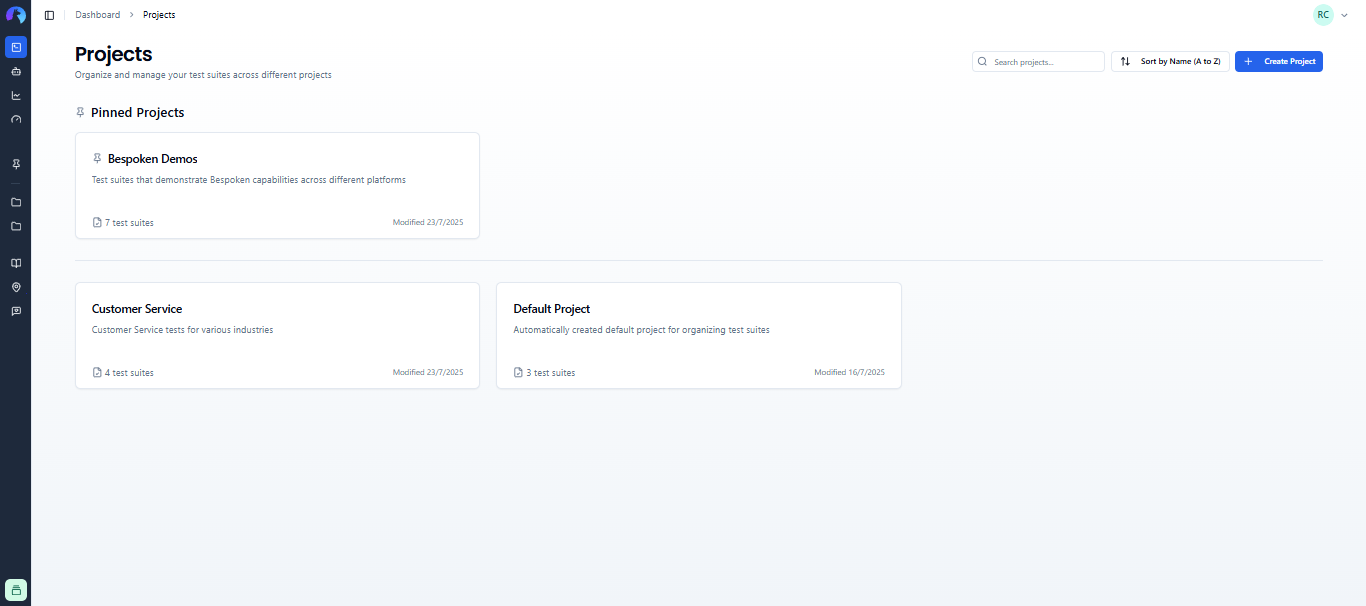Click the Organize and manage your test suites subtitle
This screenshot has height=606, width=1366.
(203, 75)
